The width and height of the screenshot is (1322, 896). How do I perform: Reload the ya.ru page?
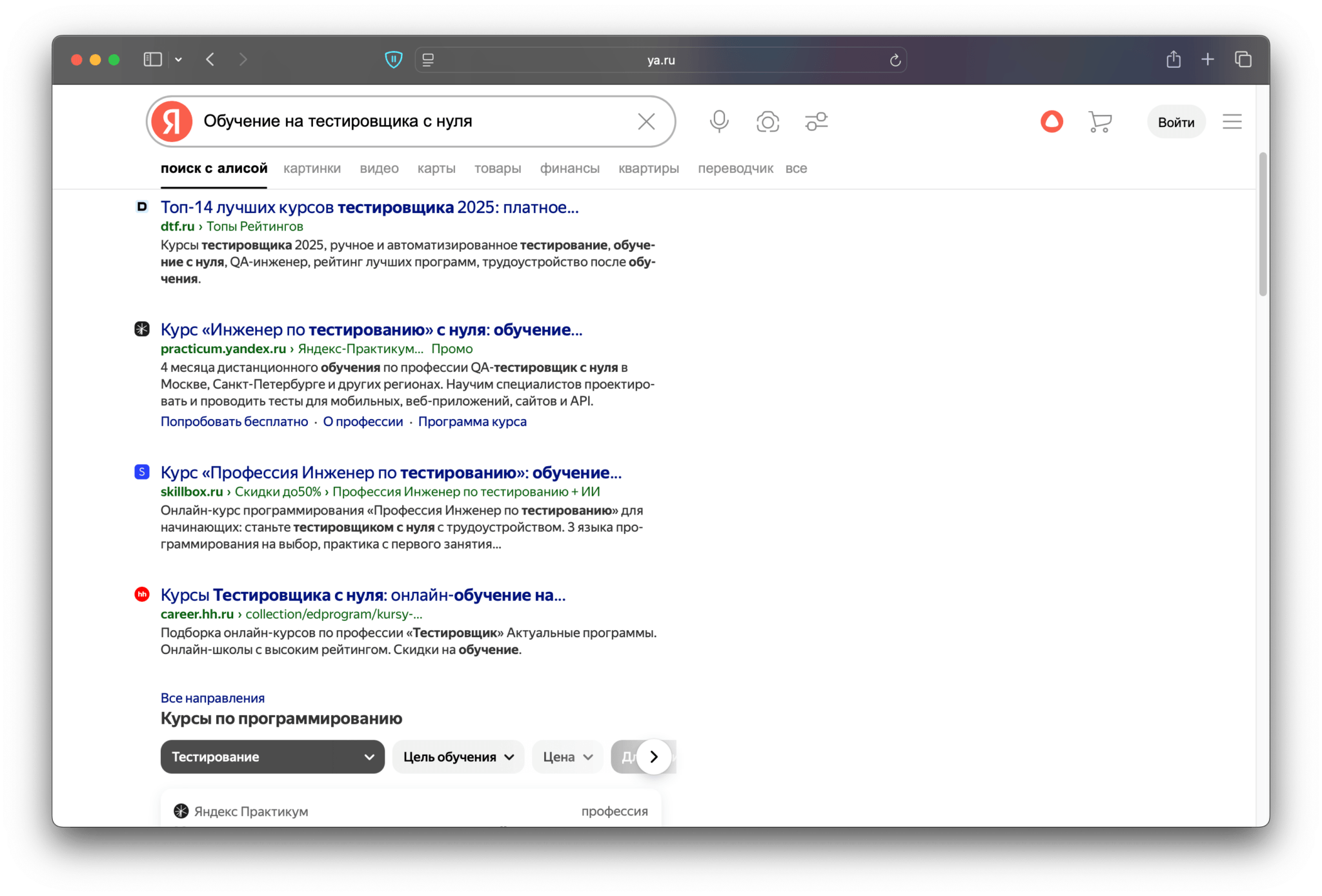coord(895,60)
